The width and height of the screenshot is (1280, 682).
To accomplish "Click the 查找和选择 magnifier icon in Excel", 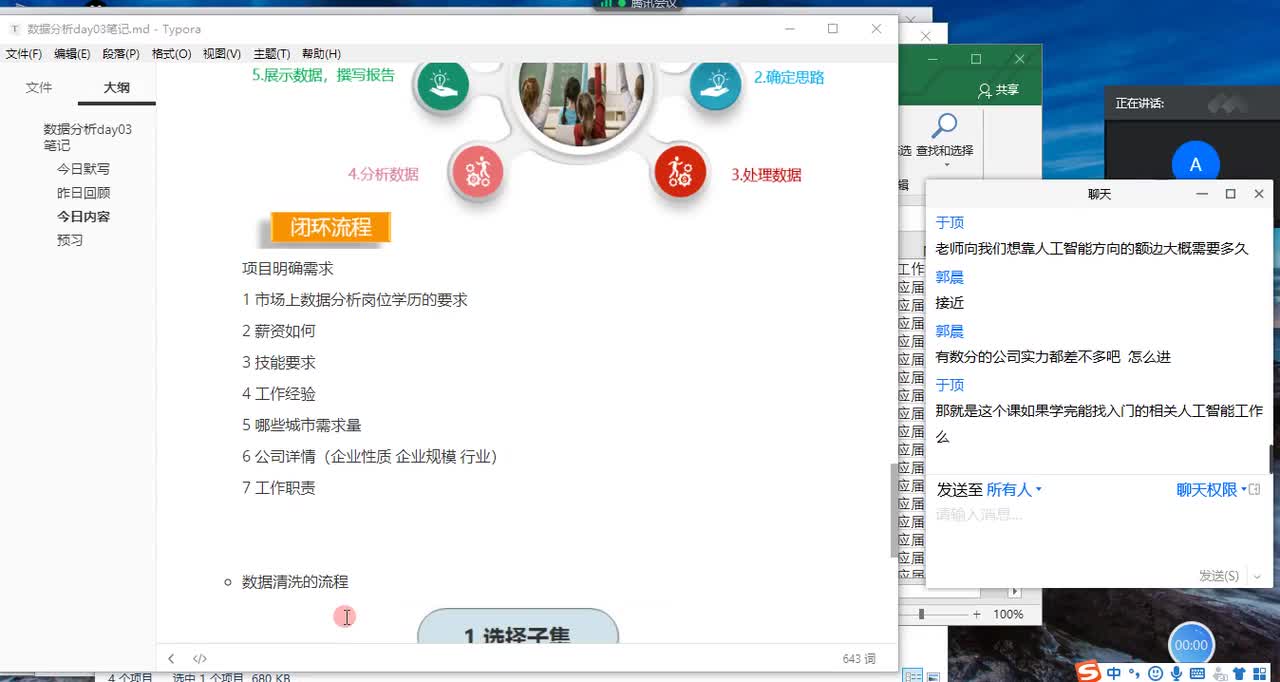I will coord(943,126).
